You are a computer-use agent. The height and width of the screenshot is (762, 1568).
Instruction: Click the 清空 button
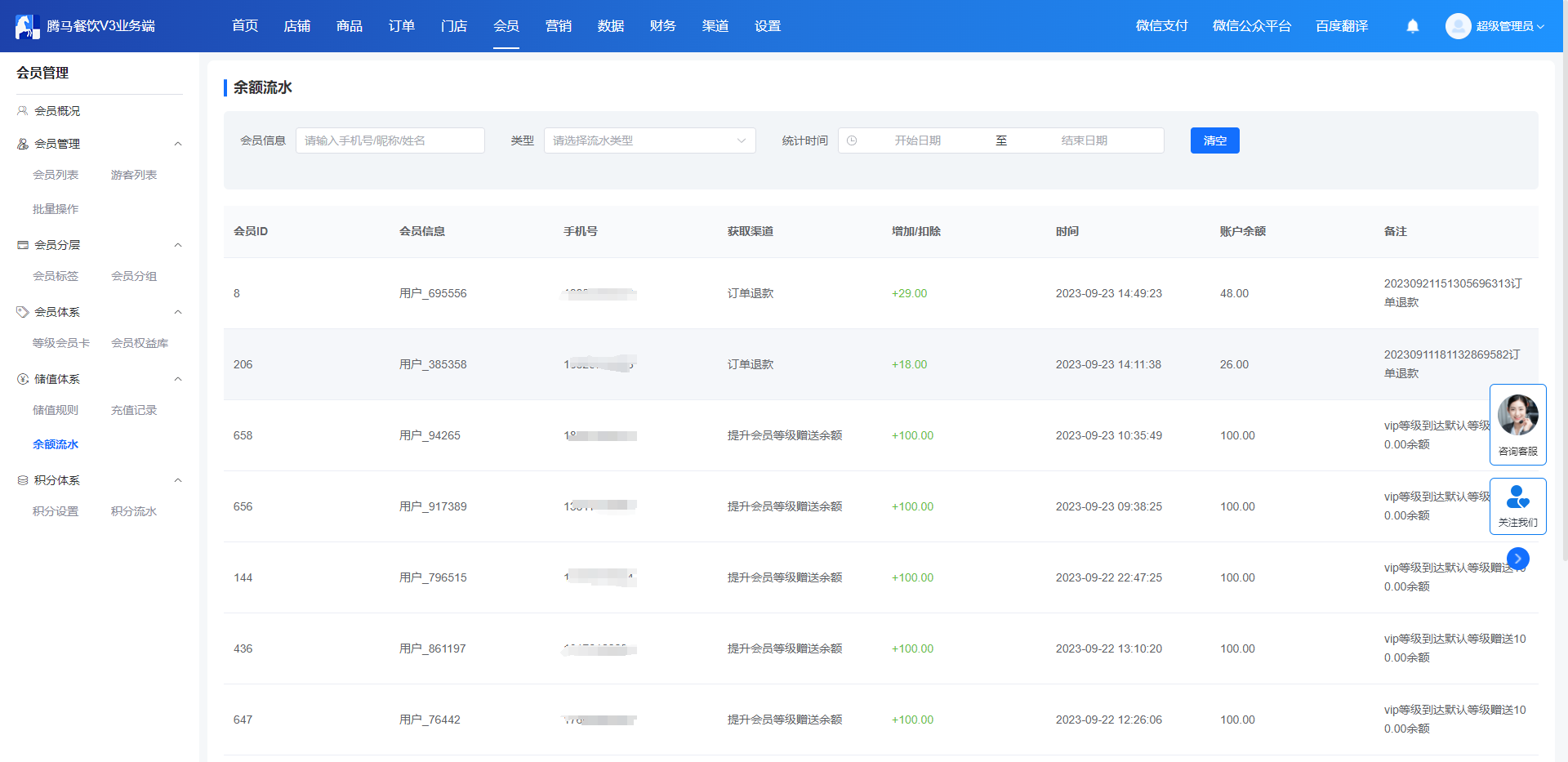(1215, 140)
